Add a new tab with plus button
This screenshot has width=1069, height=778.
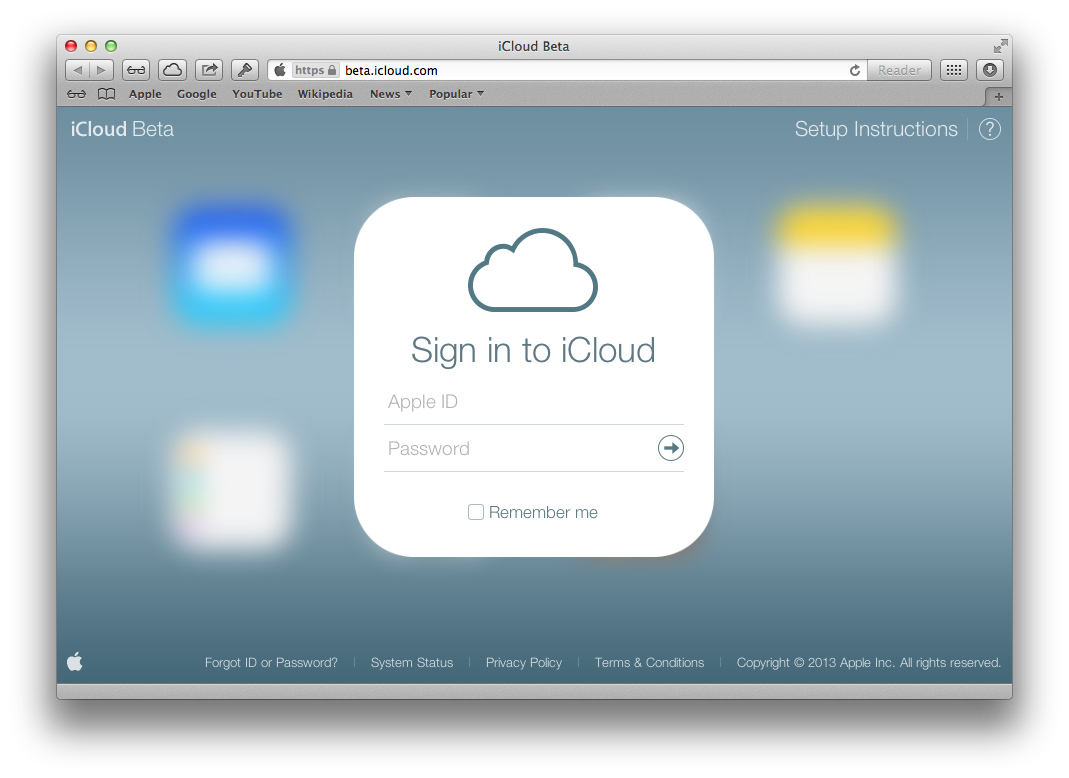[x=998, y=96]
